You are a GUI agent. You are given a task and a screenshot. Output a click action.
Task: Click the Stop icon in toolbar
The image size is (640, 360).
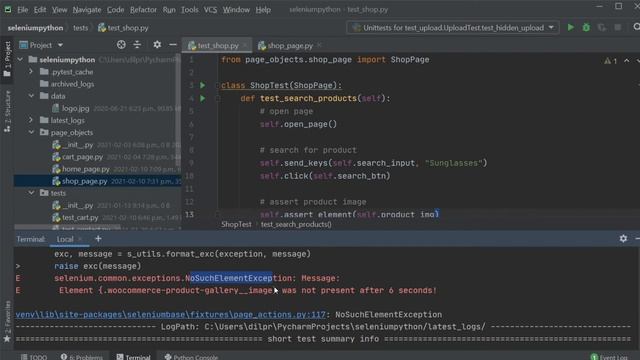tap(618, 27)
